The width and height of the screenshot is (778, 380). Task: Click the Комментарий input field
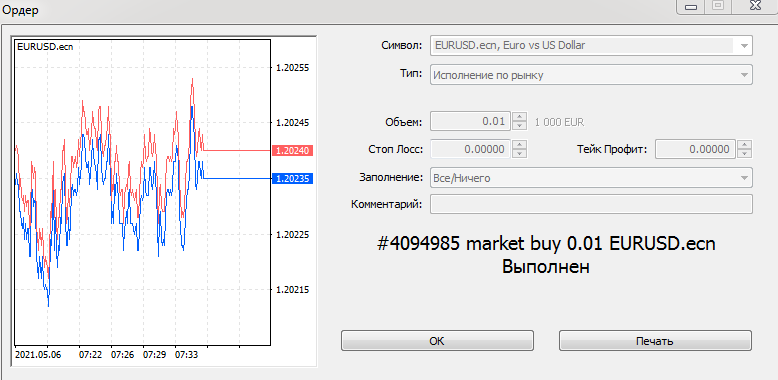click(591, 204)
